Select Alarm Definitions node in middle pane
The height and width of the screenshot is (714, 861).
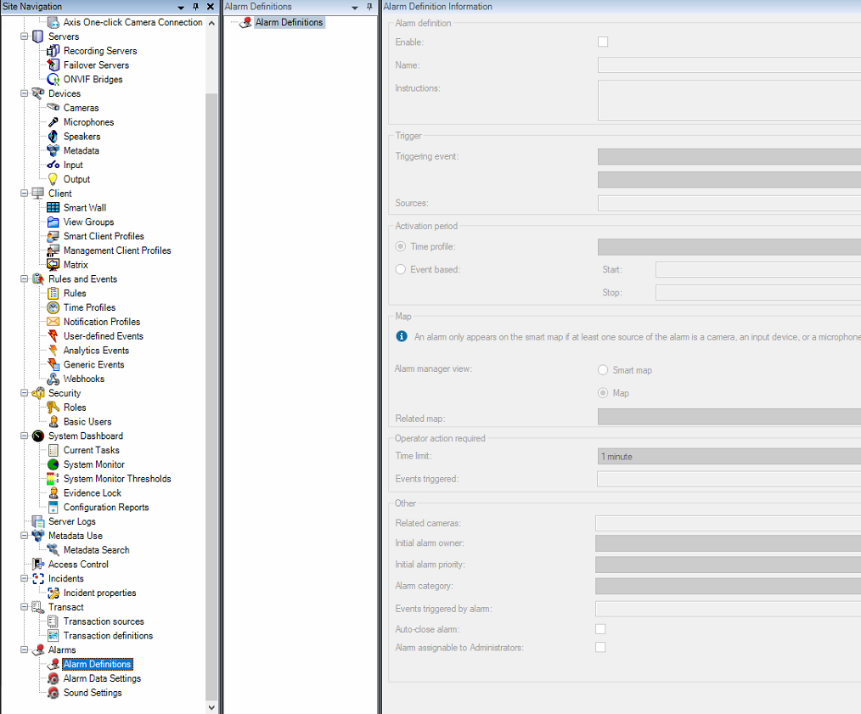(289, 22)
